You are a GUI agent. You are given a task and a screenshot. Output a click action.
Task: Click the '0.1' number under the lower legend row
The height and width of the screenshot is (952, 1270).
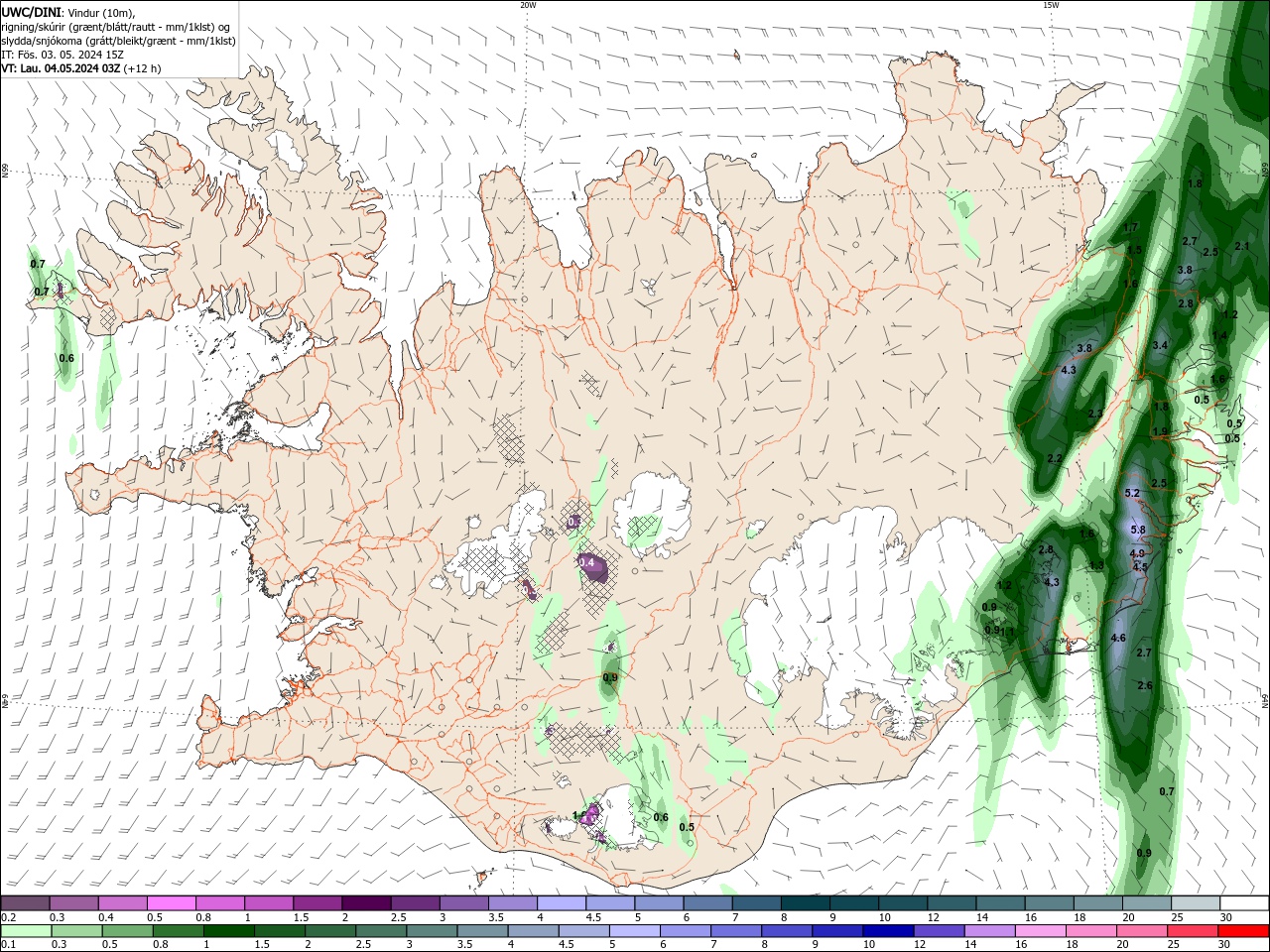click(x=9, y=945)
